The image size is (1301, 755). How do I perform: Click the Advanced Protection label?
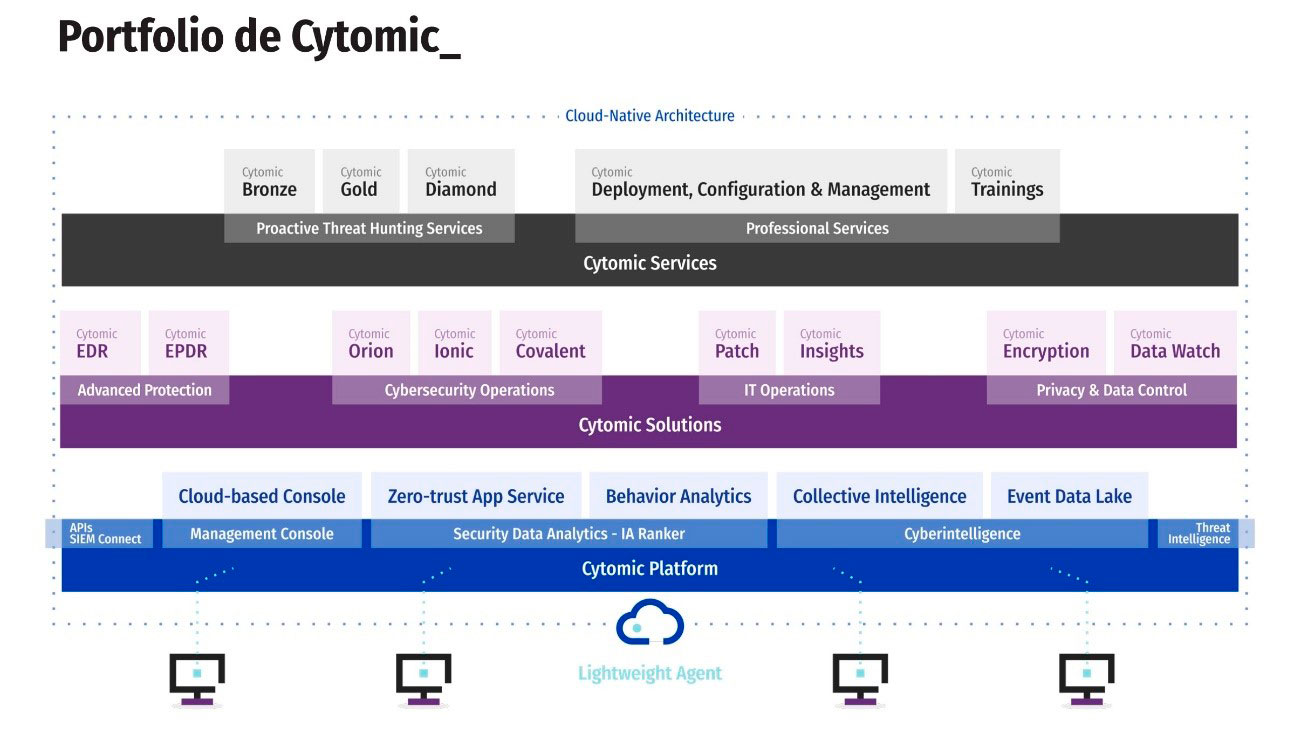(x=145, y=390)
